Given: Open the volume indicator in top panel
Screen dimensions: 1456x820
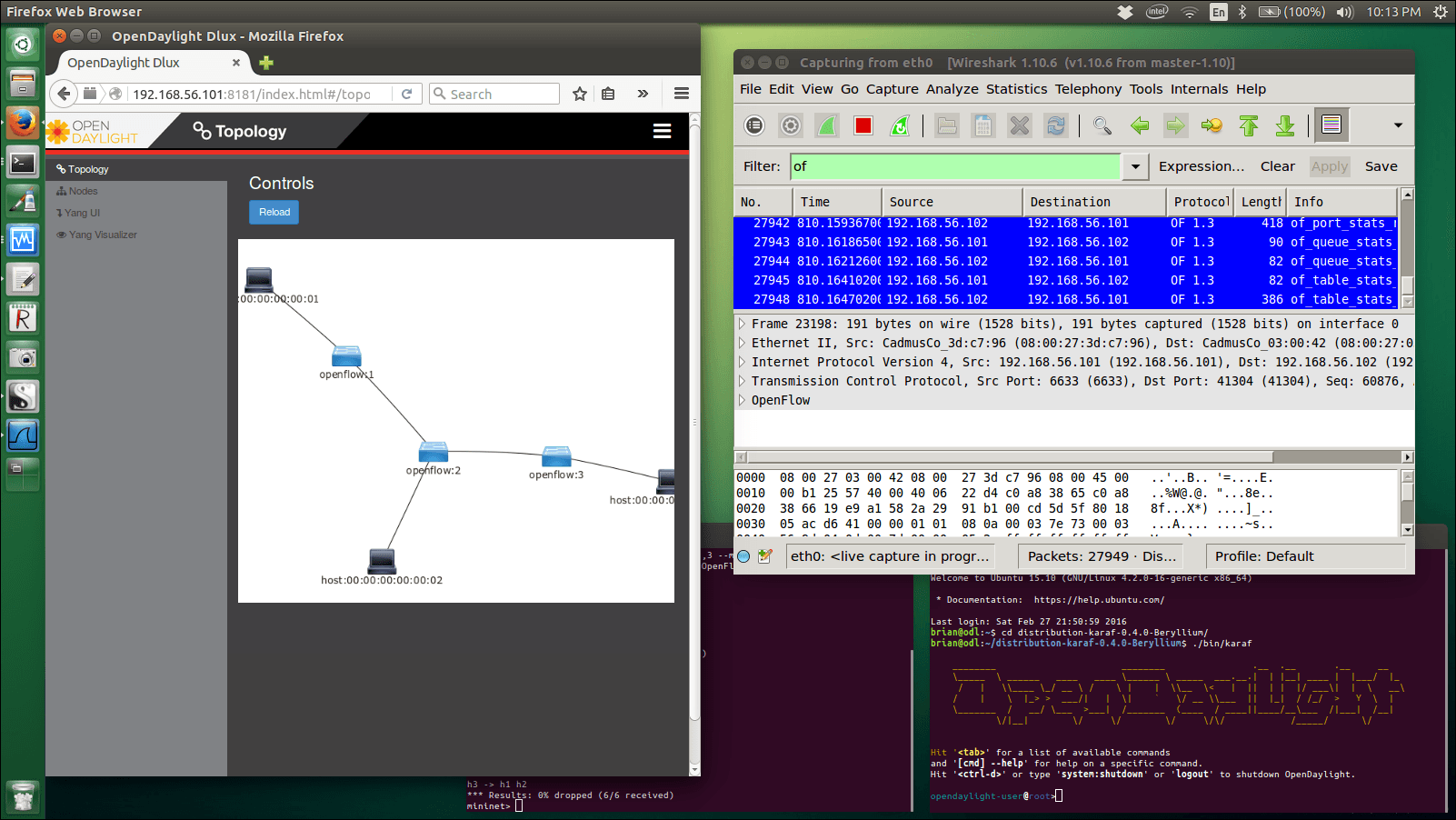Looking at the screenshot, I should 1345,12.
